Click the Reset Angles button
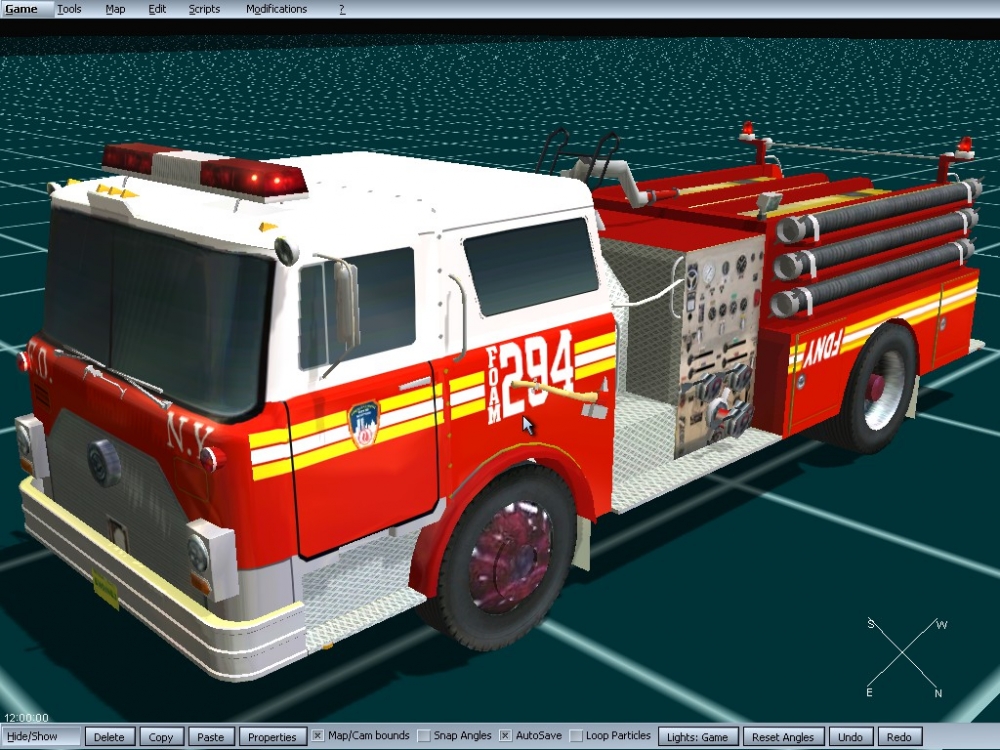 click(783, 737)
